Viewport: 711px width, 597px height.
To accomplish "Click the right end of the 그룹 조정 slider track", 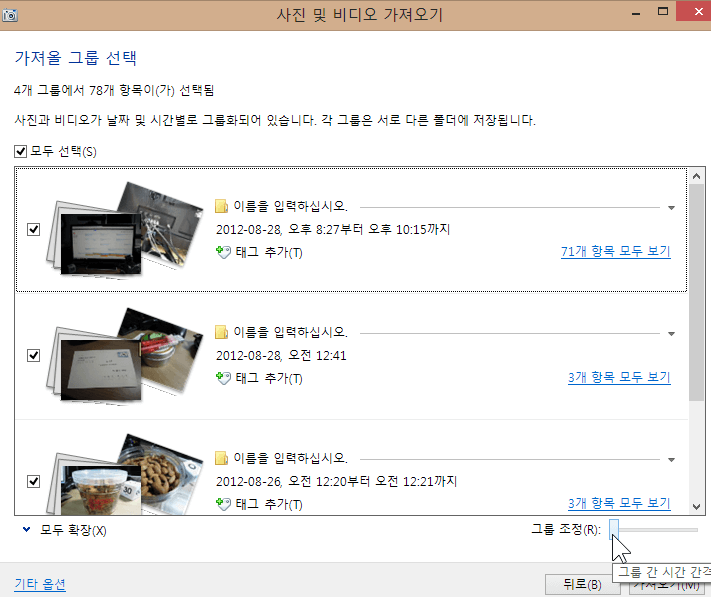I will pos(696,529).
